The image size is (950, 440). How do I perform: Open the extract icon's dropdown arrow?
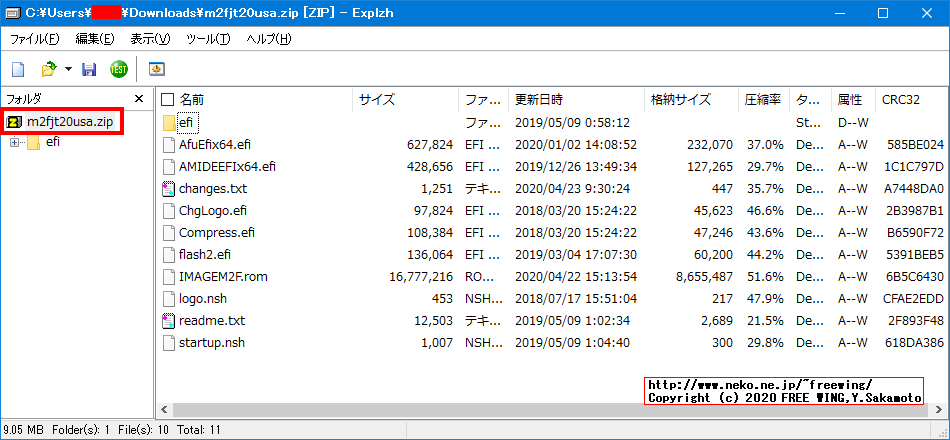coord(68,70)
